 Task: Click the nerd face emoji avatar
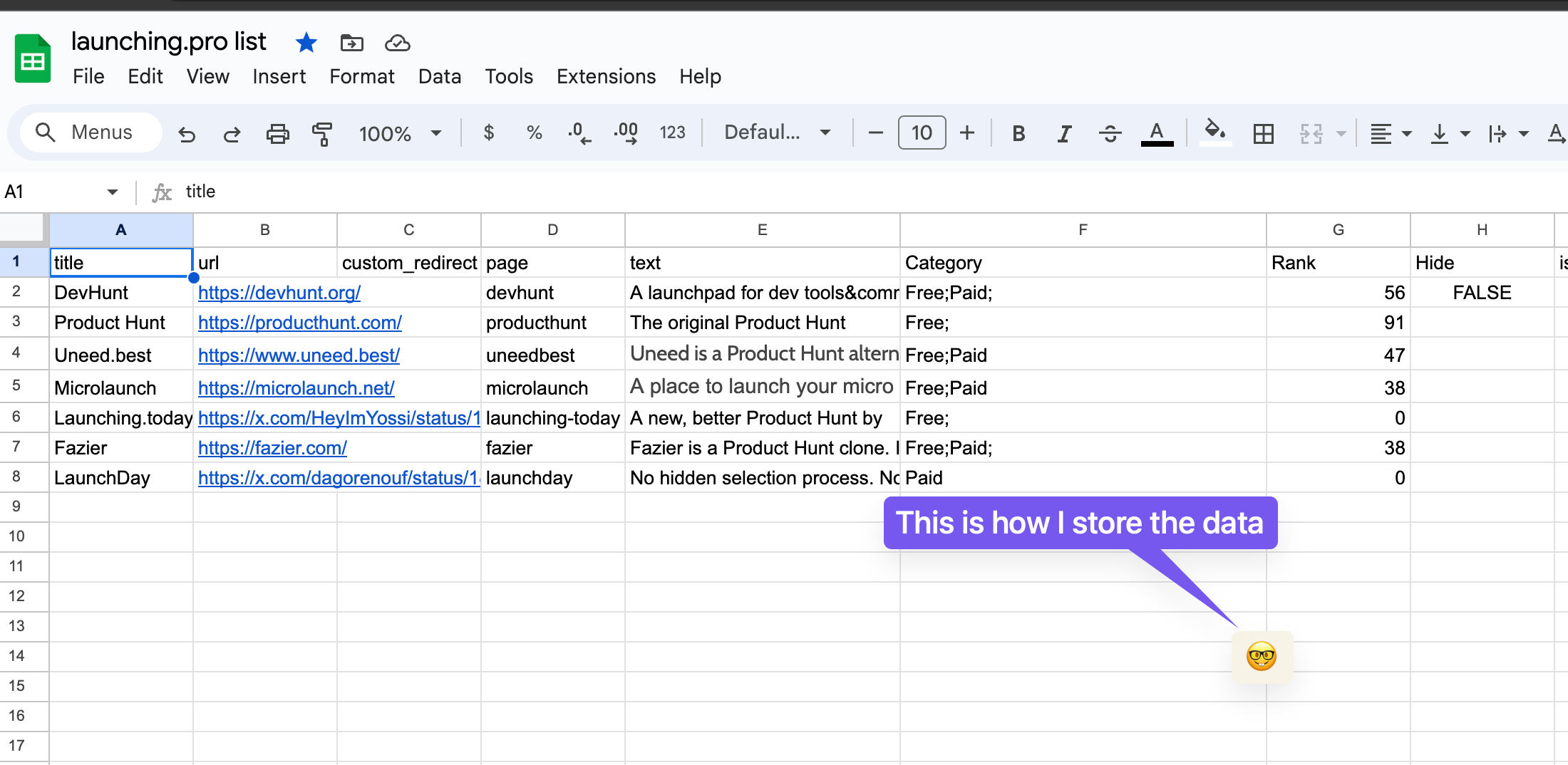click(1262, 657)
